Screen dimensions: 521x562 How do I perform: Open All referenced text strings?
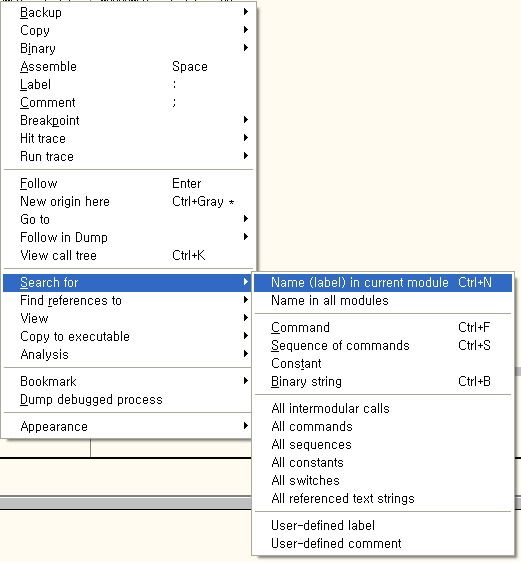(383, 499)
